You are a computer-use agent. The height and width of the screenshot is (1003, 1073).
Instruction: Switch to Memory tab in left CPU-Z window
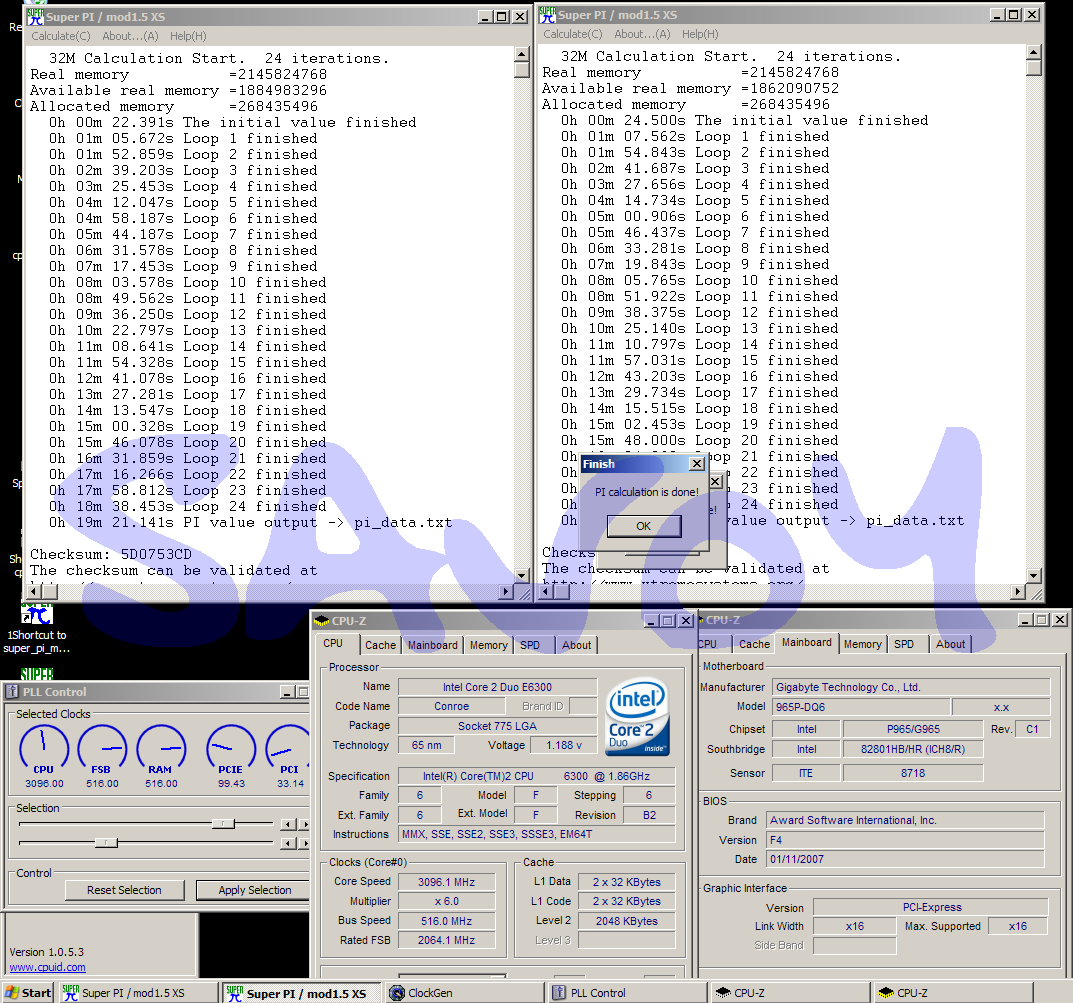tap(489, 645)
